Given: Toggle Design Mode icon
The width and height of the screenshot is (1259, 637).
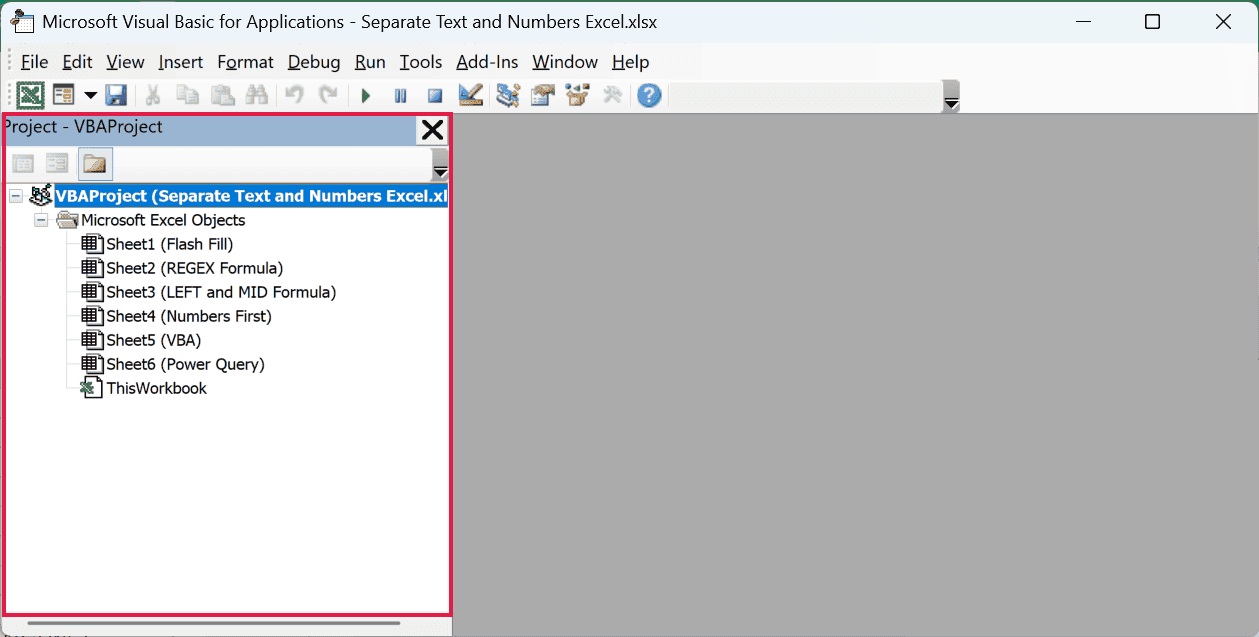Looking at the screenshot, I should coord(470,95).
